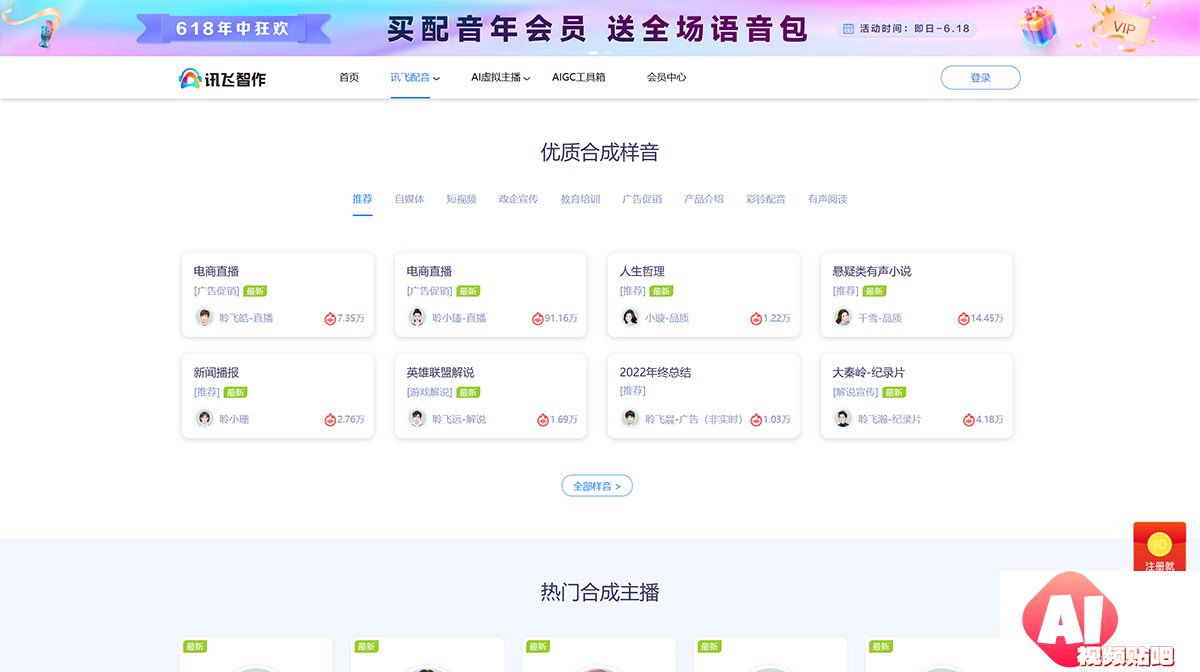The image size is (1200, 672).
Task: Switch to the 有声阅读 tab
Action: (x=828, y=199)
